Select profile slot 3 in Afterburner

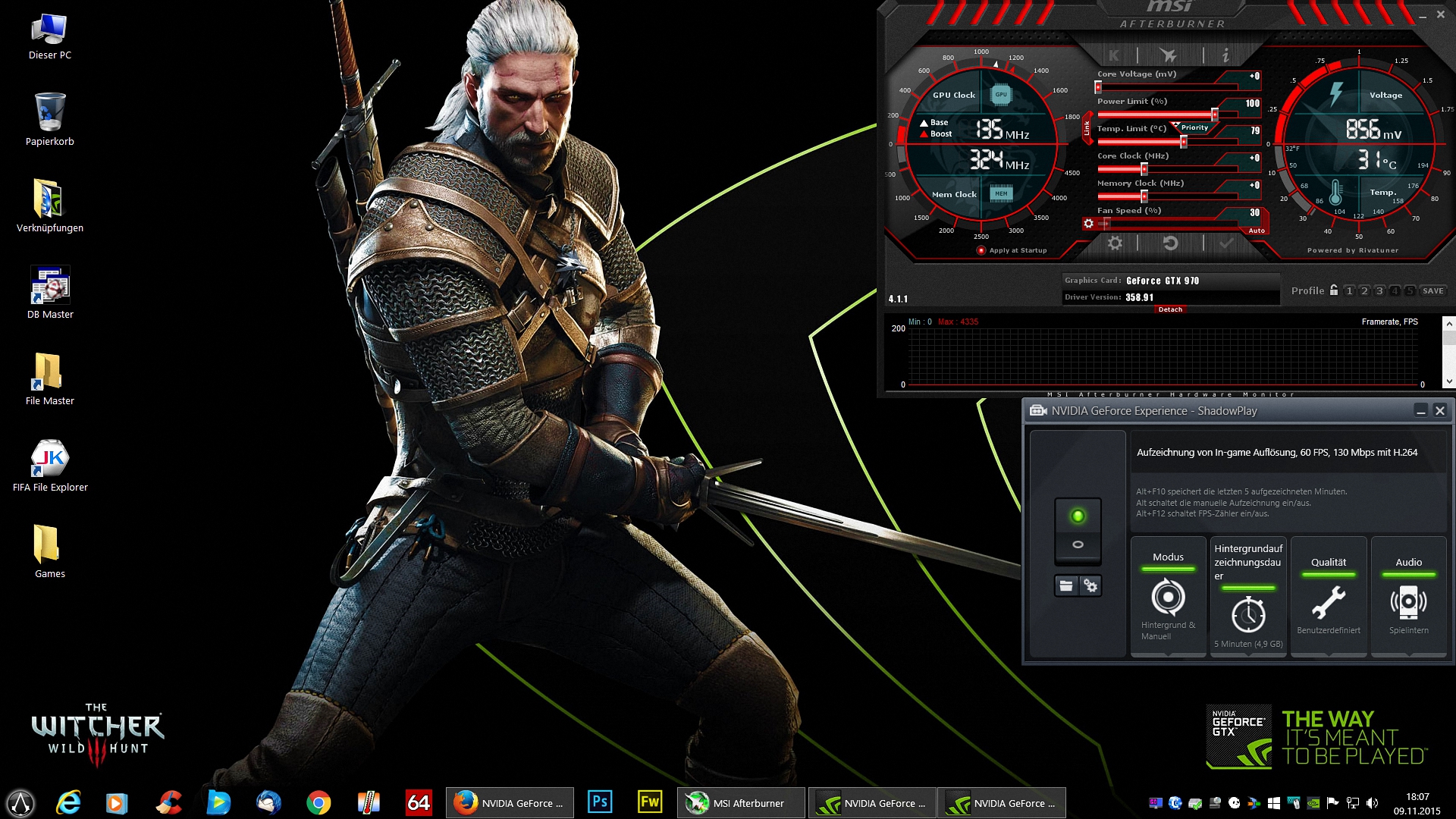pos(1379,290)
